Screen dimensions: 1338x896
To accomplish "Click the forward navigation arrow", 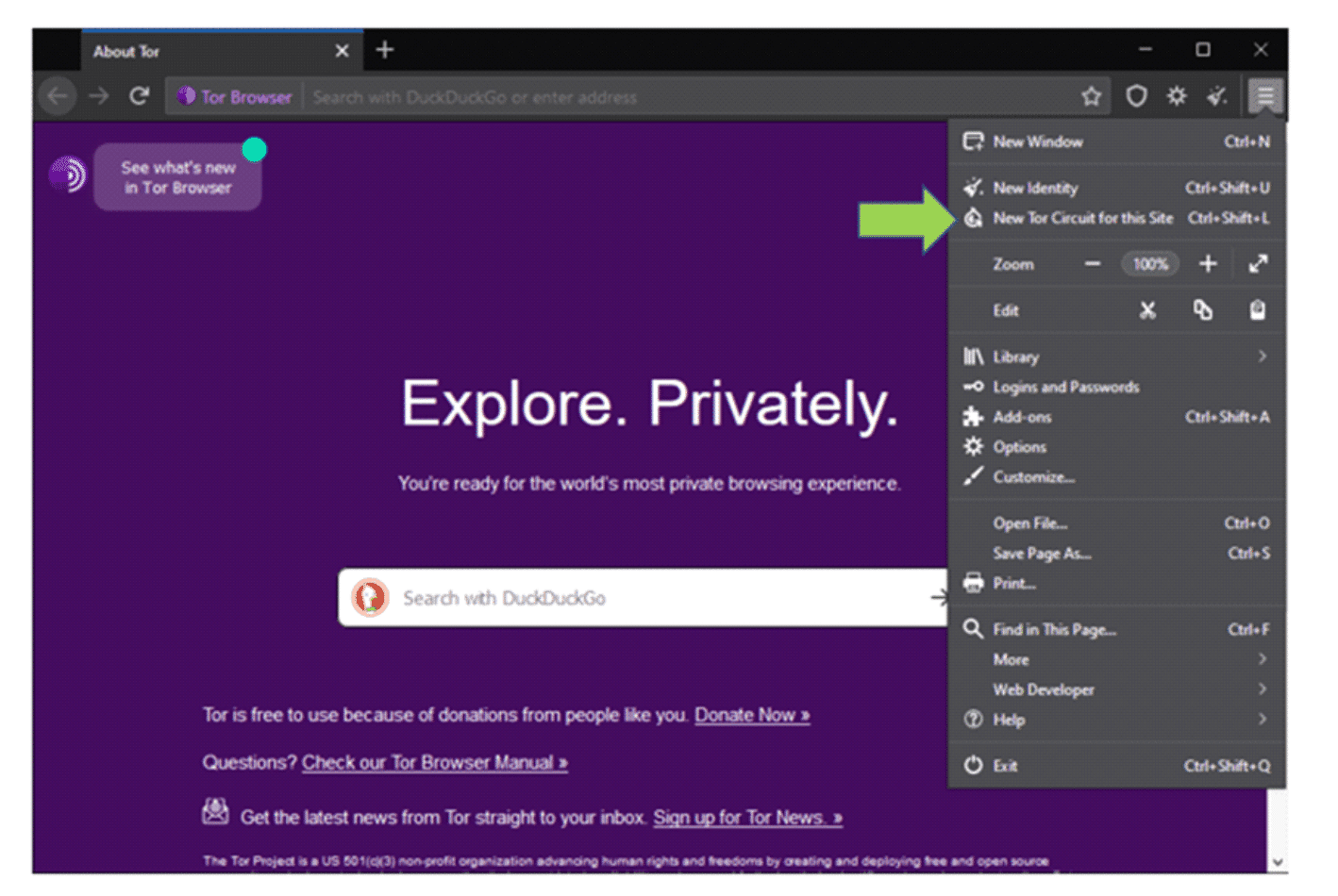I will coord(99,96).
